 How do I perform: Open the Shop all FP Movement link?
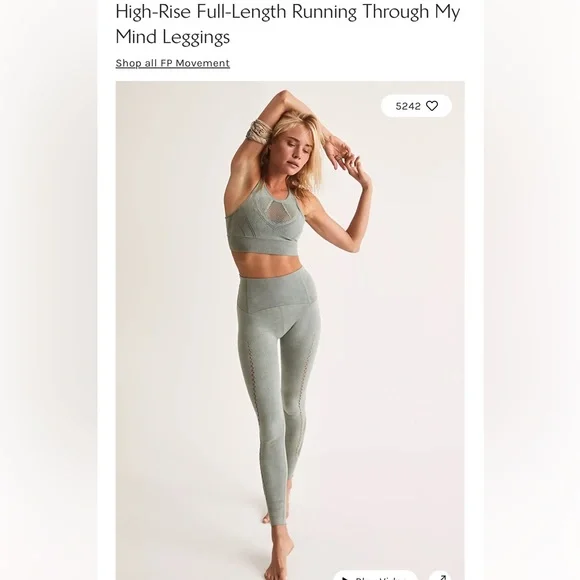pos(173,63)
